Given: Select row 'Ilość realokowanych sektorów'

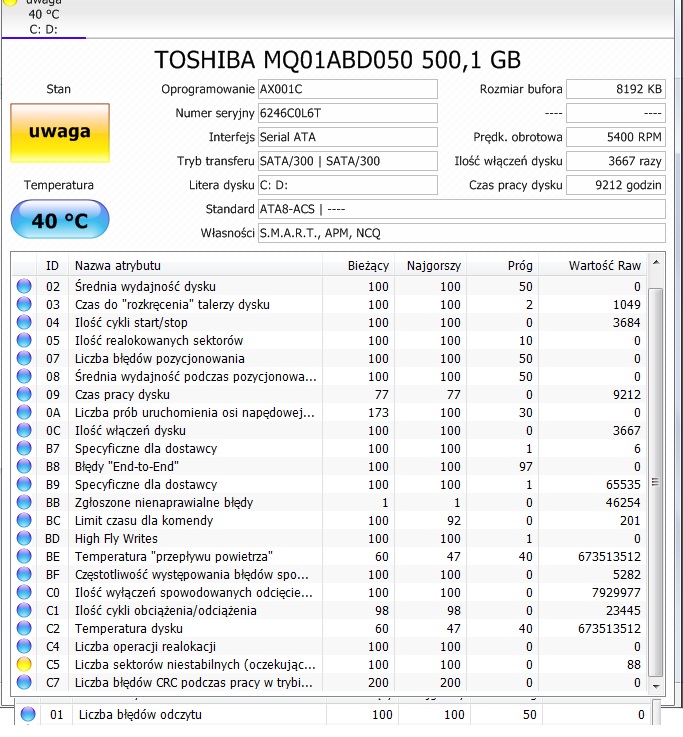Looking at the screenshot, I should pyautogui.click(x=329, y=340).
